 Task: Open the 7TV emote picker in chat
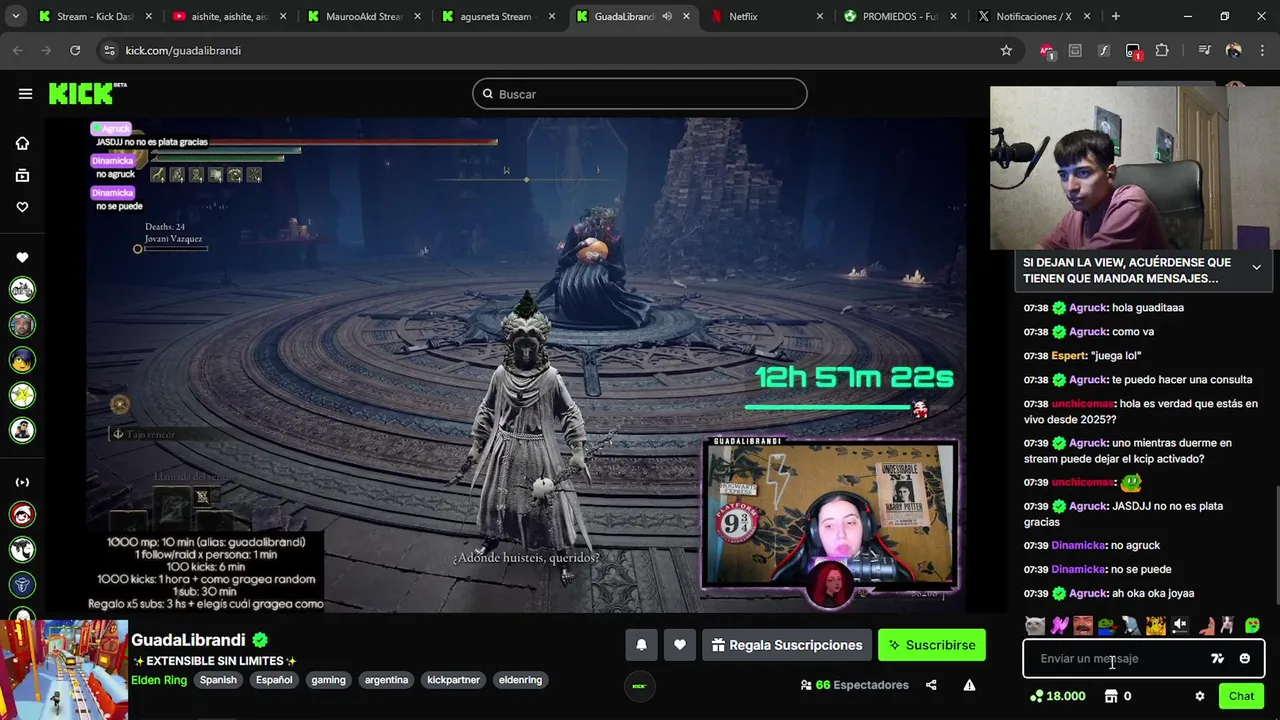(x=1217, y=659)
